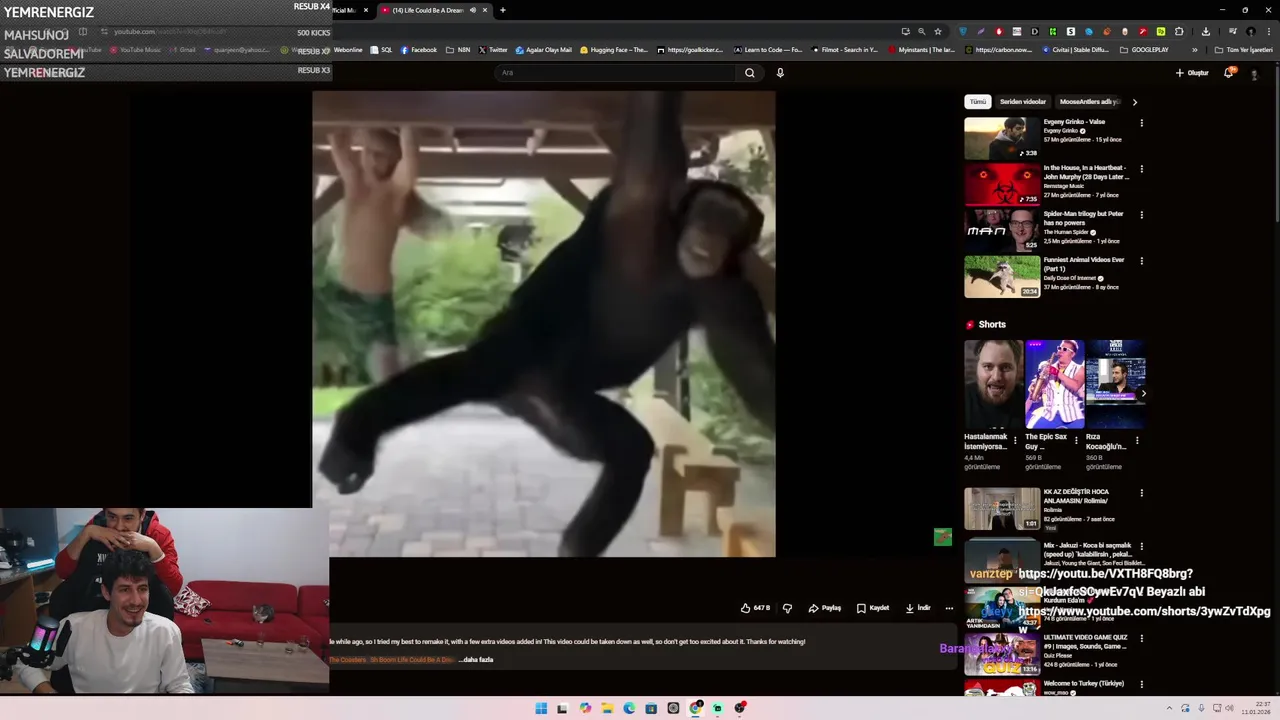Screen dimensions: 1280x720
Task: Open Spider-Man trilogy but Peter title link
Action: (x=1083, y=218)
